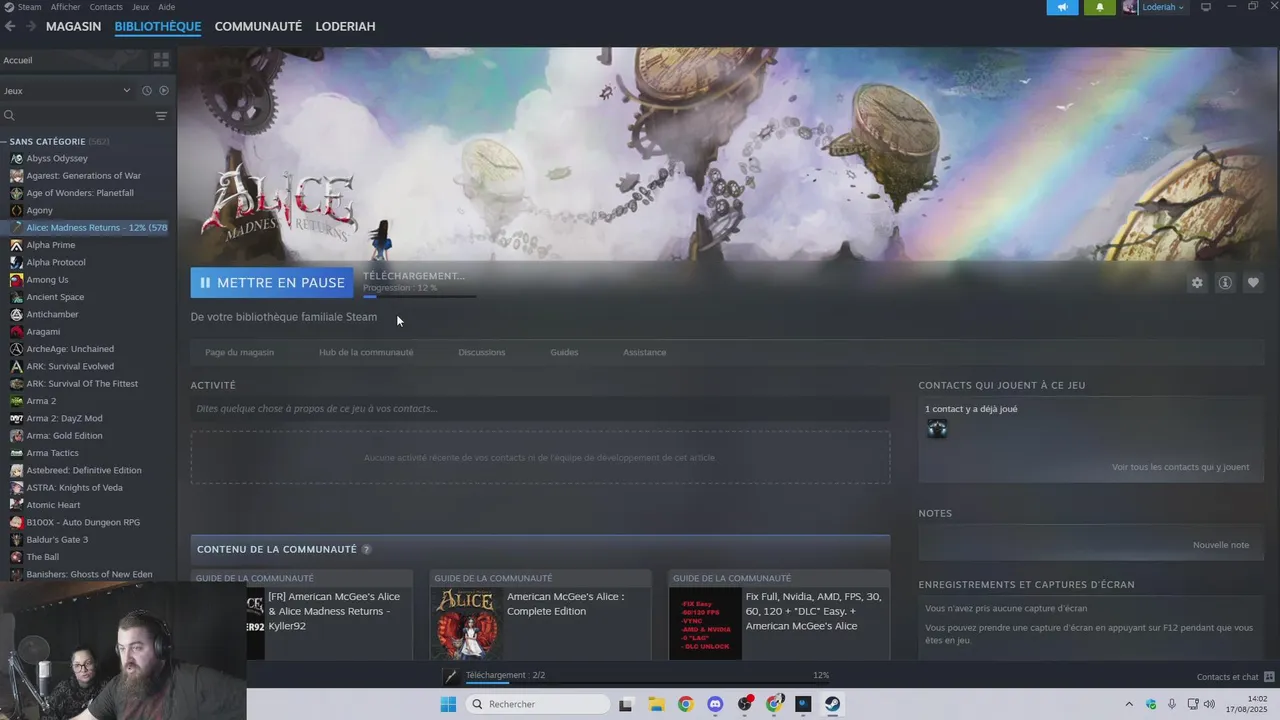This screenshot has width=1280, height=720.
Task: Collapse SANS CATÉGORIE game list
Action: click(x=4, y=142)
